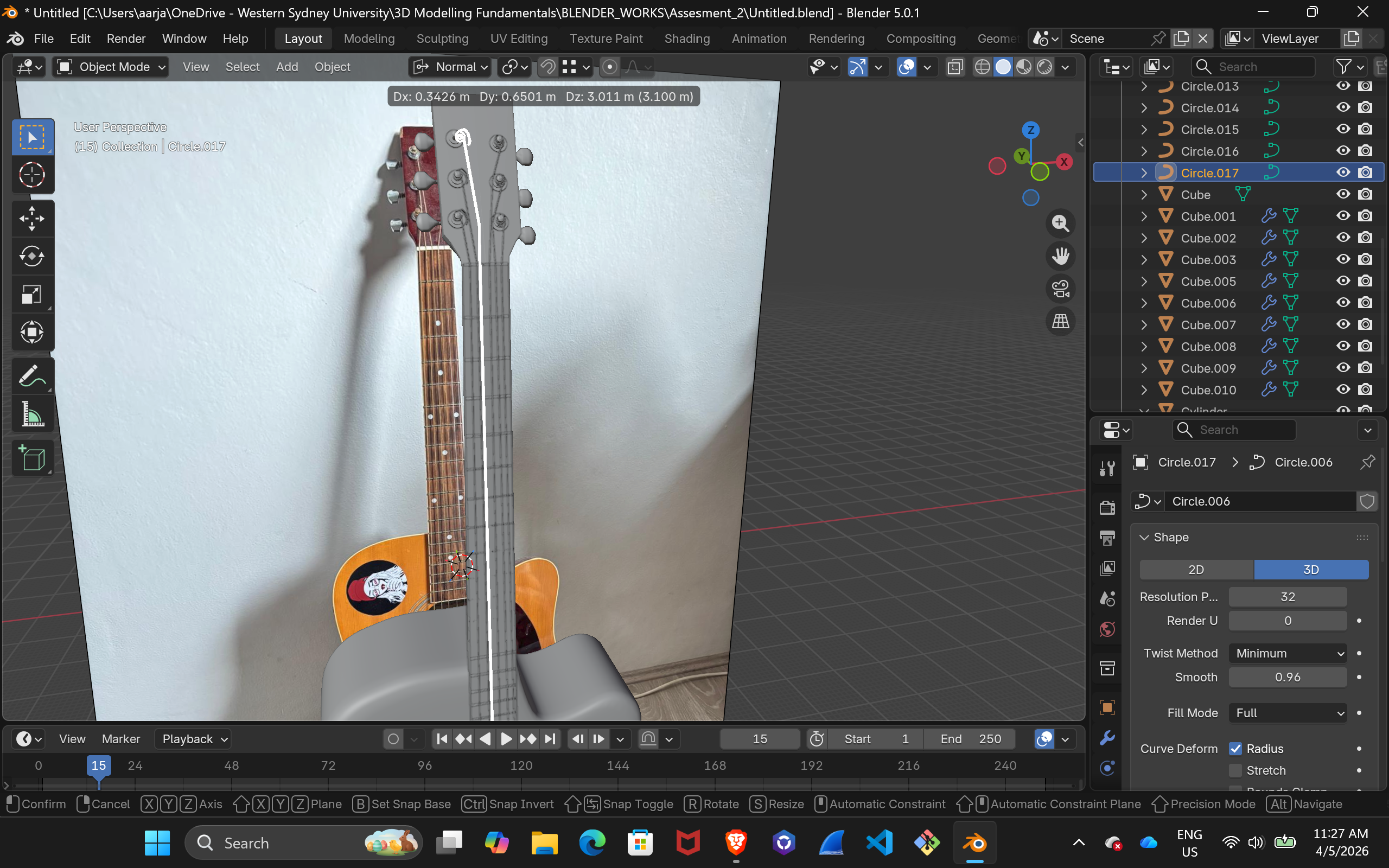The width and height of the screenshot is (1389, 868).
Task: Click the 3D shape button
Action: pos(1311,570)
